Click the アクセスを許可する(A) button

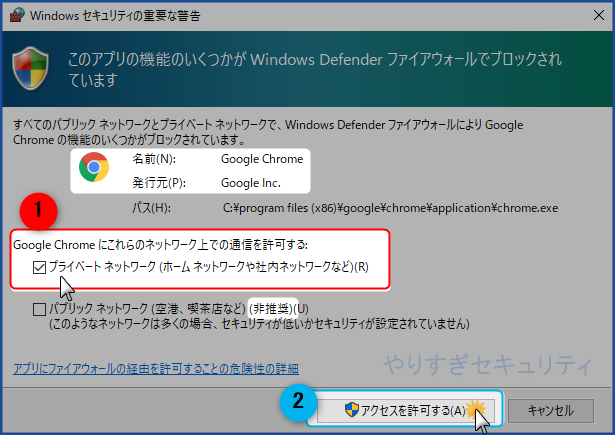pos(405,410)
